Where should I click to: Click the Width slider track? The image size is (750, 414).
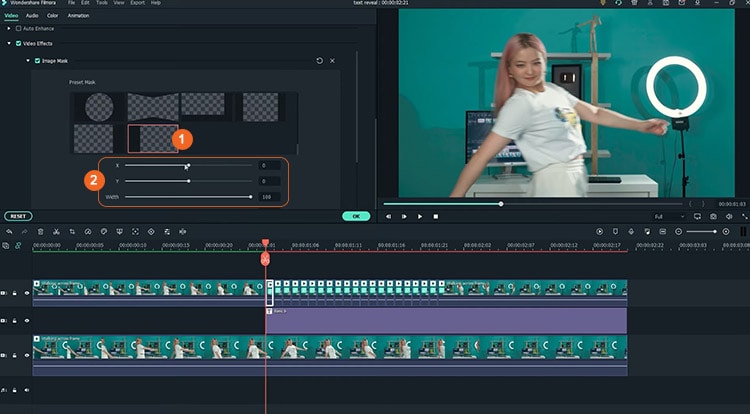[188, 197]
